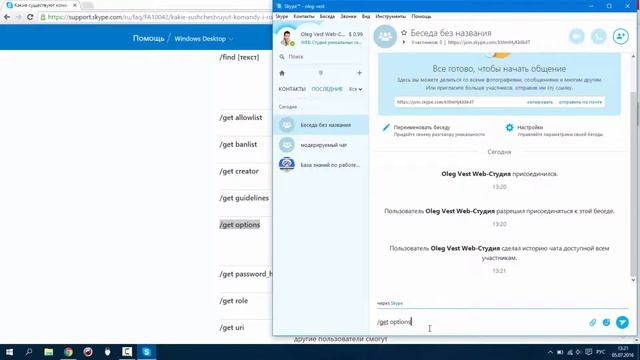Click Настройки conversation option
The image size is (640, 360).
(x=530, y=127)
